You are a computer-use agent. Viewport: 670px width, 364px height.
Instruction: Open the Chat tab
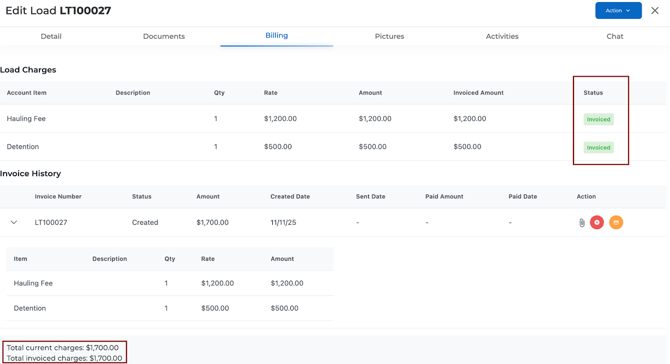pyautogui.click(x=614, y=36)
